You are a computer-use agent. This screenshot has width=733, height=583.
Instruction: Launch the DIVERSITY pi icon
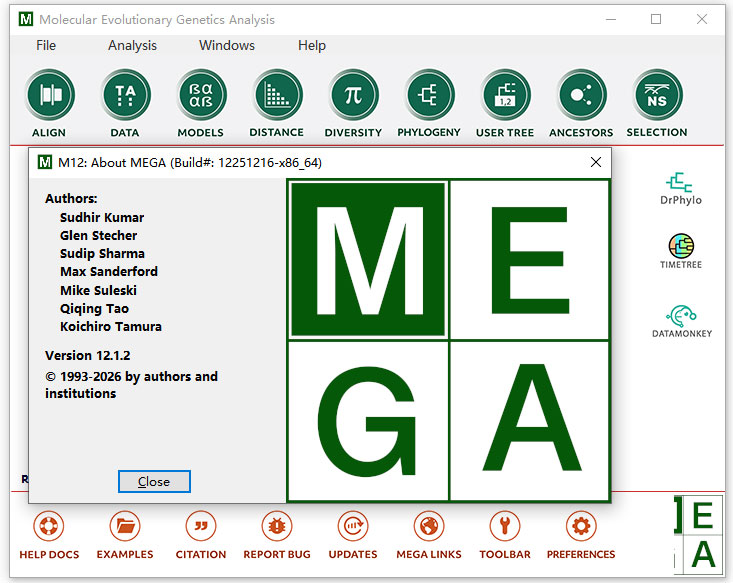tap(353, 95)
